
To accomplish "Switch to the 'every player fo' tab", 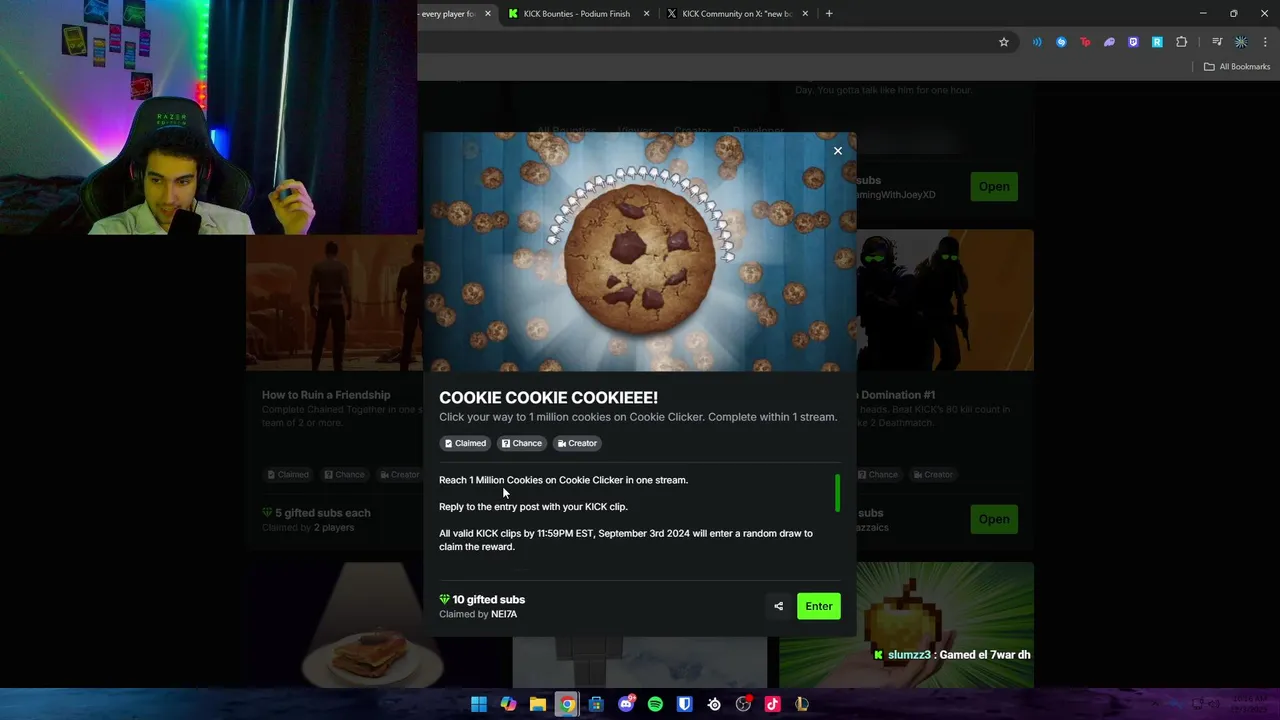I will click(x=447, y=14).
